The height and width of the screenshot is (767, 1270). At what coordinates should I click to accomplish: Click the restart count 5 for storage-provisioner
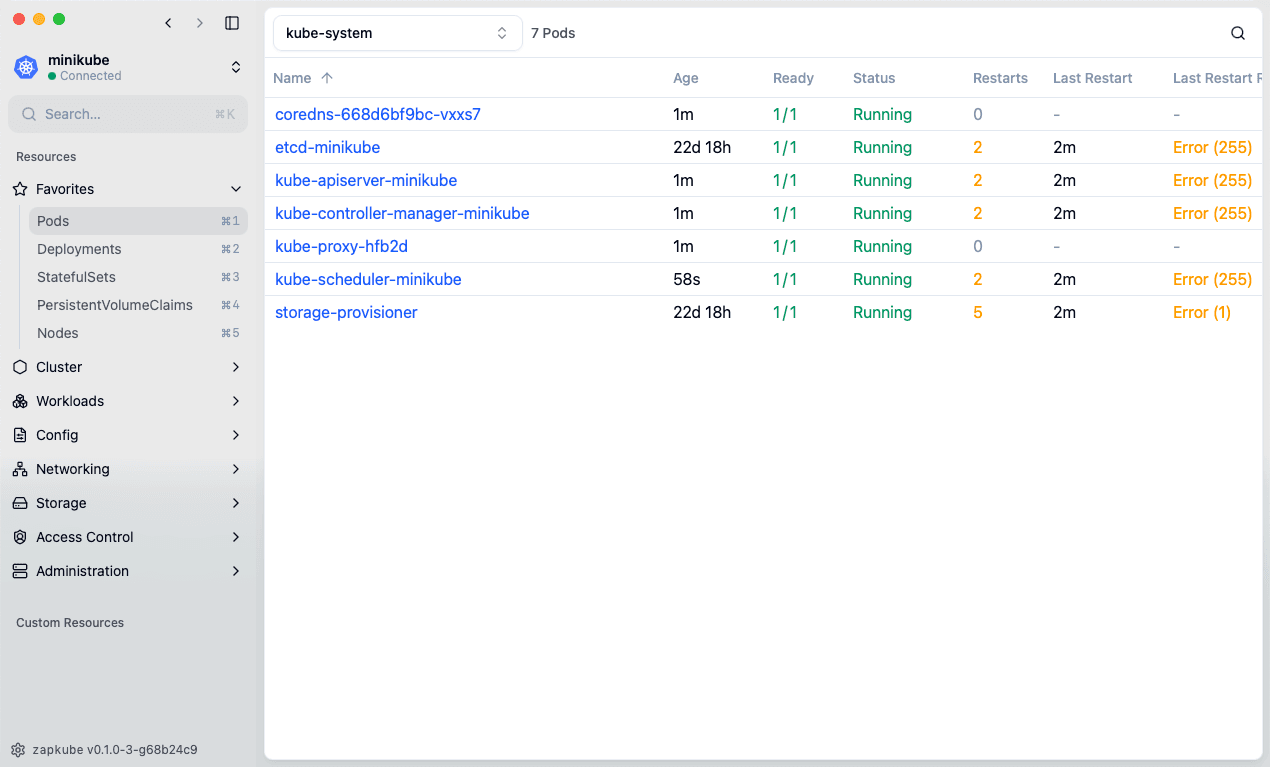pyautogui.click(x=978, y=312)
